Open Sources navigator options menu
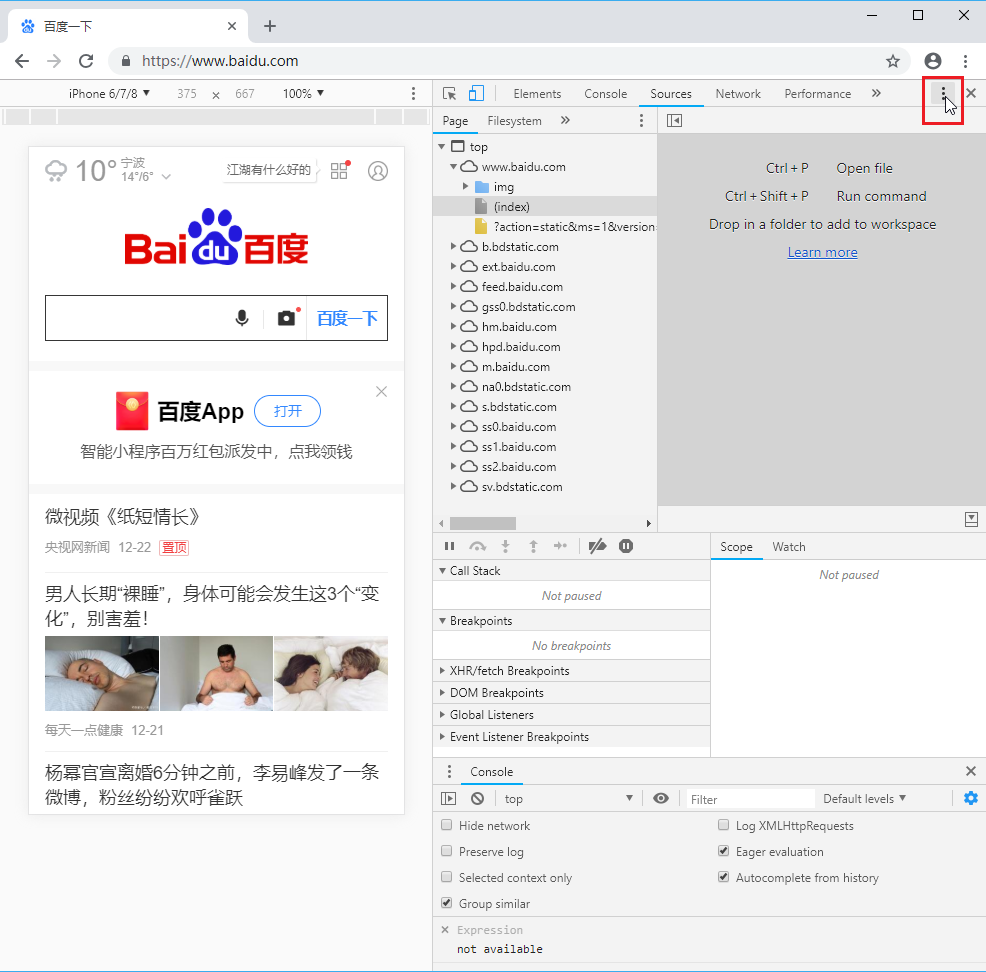 tap(641, 120)
